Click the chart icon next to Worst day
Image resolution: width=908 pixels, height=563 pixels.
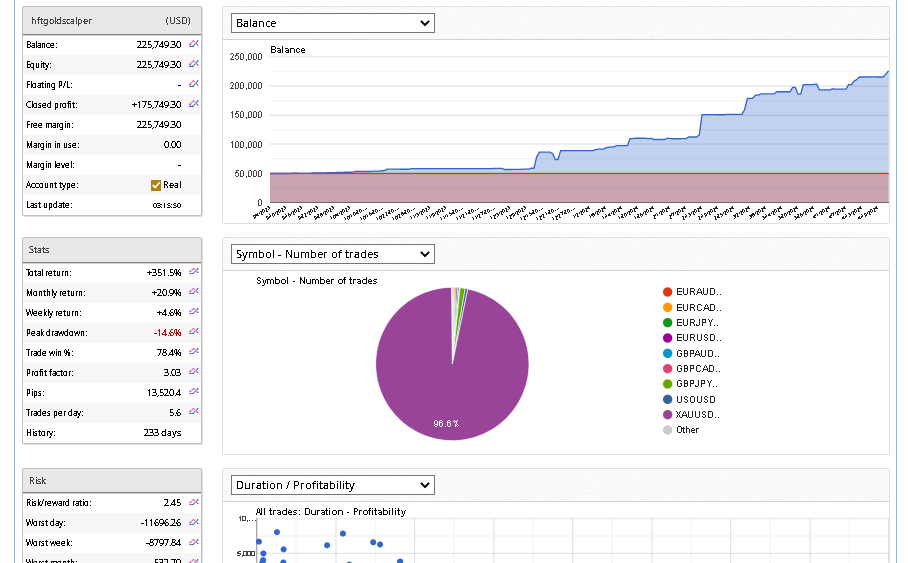(x=194, y=522)
